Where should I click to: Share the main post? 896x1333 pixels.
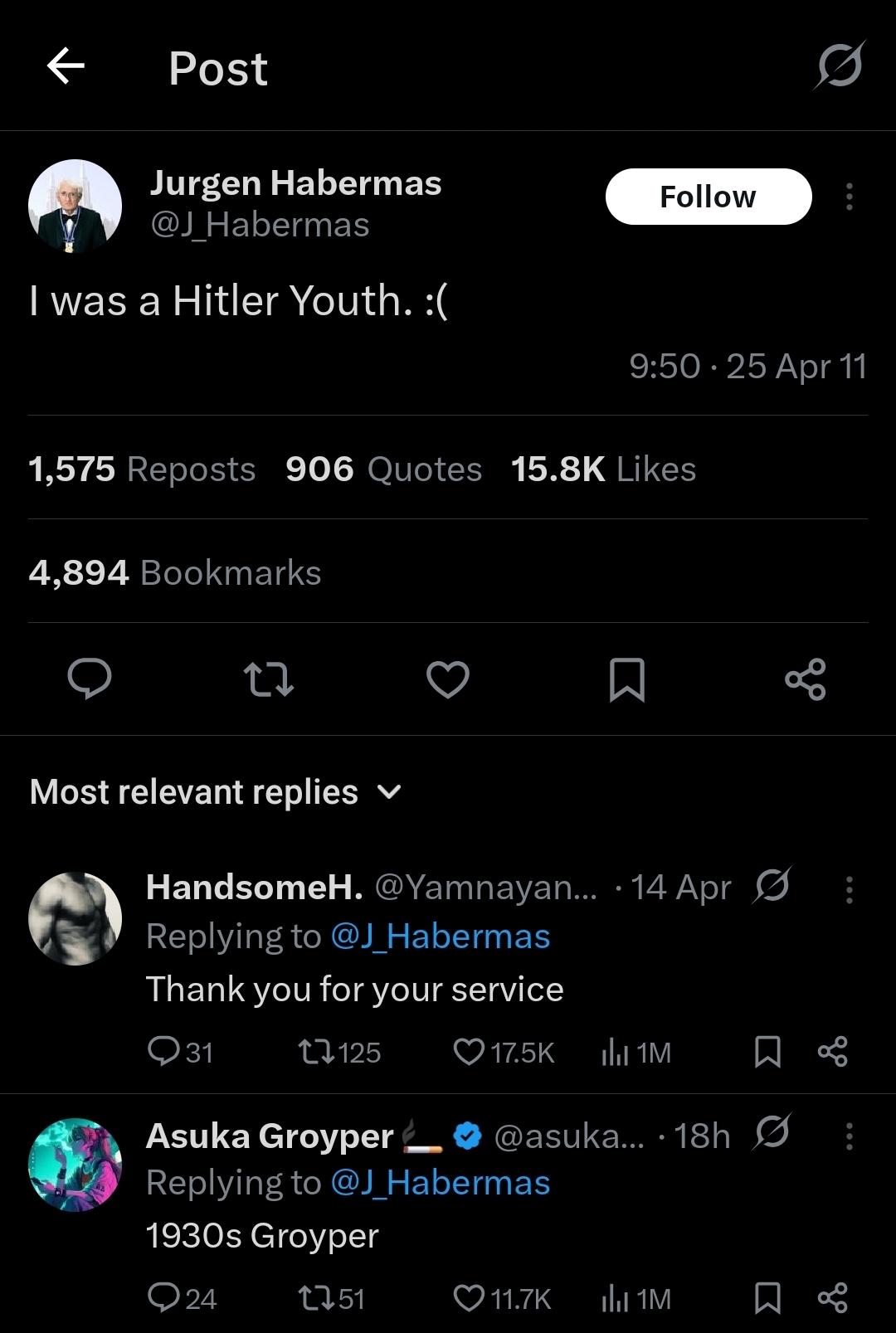(805, 679)
